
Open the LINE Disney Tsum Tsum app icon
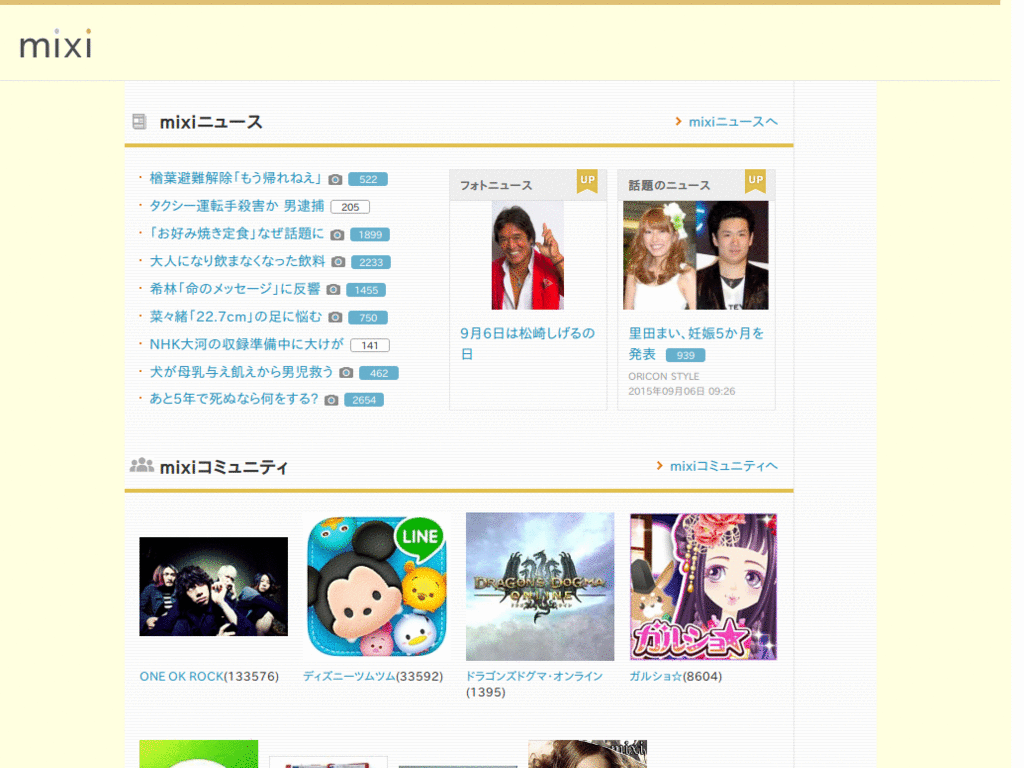(x=377, y=586)
